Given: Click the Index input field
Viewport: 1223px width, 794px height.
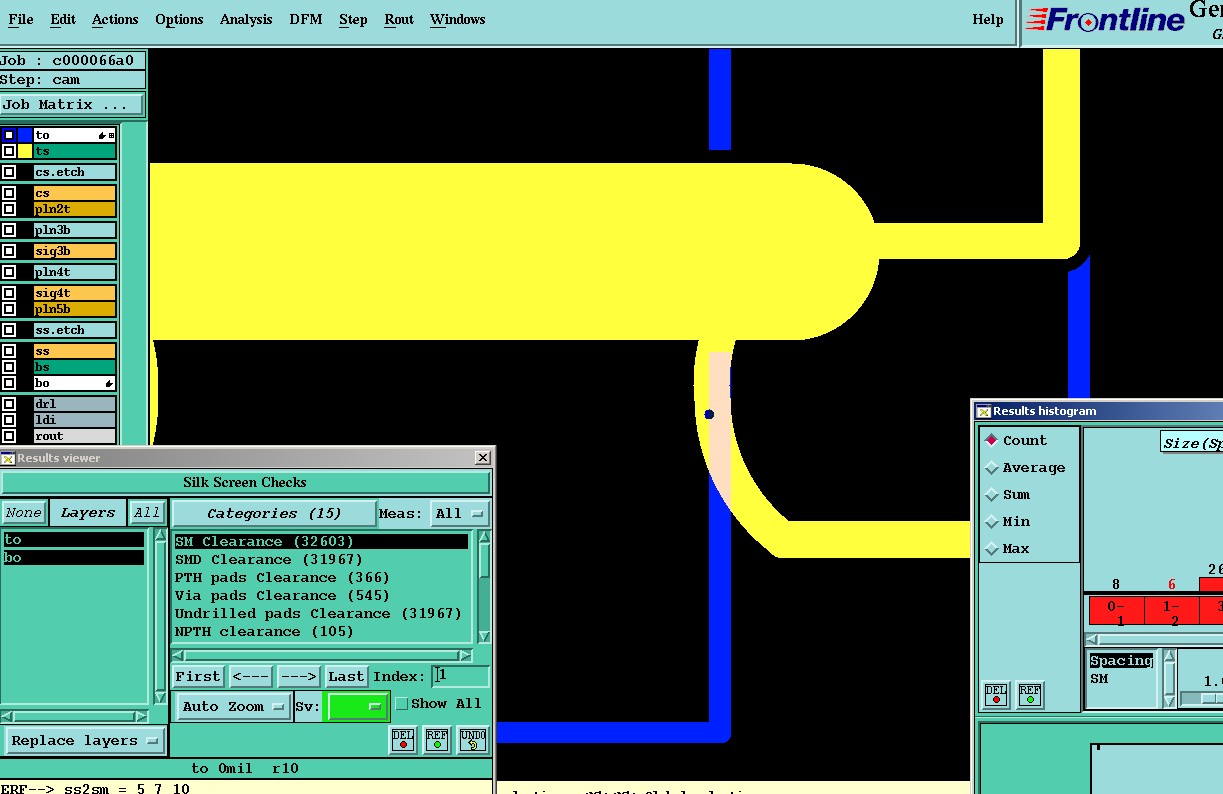Looking at the screenshot, I should pos(460,677).
